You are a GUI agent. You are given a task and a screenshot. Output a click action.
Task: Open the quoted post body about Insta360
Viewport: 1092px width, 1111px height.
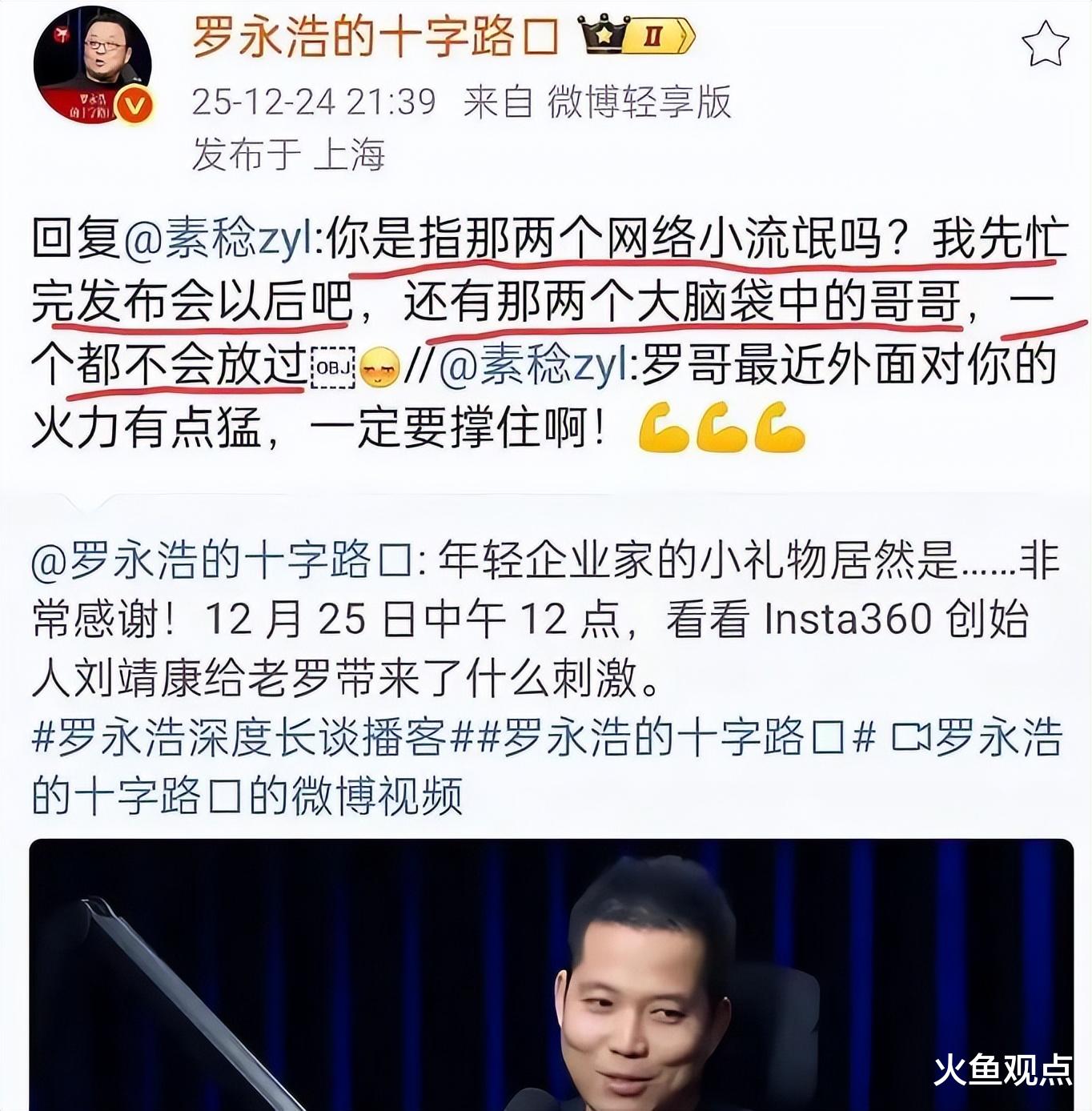(x=546, y=619)
